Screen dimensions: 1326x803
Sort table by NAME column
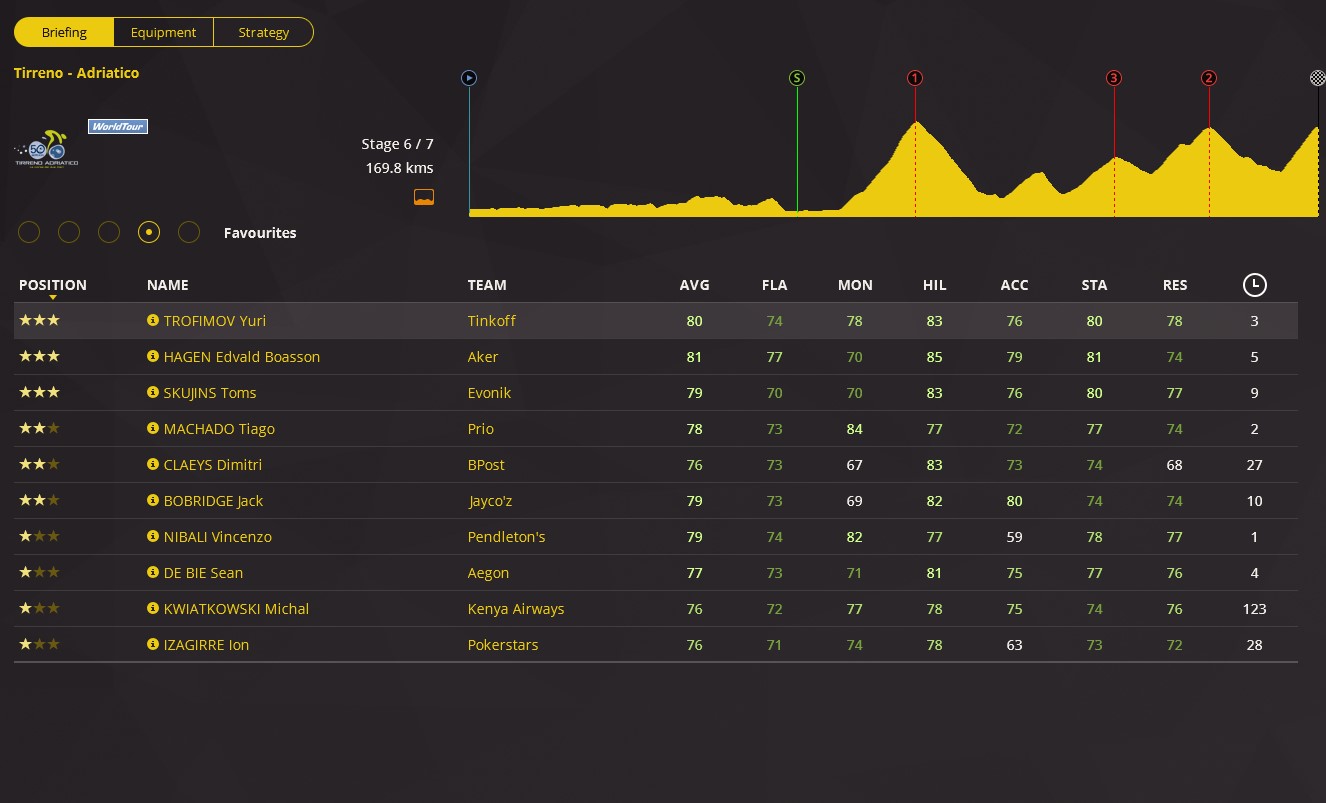point(168,285)
